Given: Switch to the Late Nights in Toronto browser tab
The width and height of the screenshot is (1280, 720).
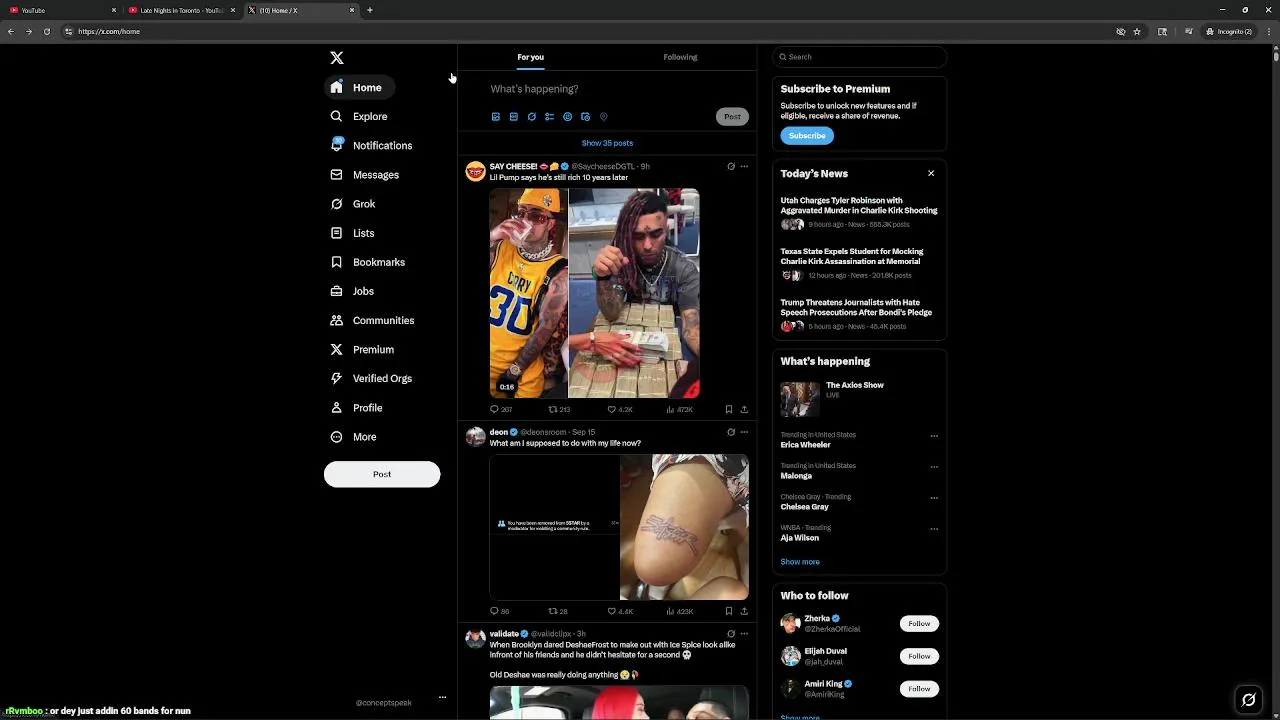Looking at the screenshot, I should click(181, 10).
